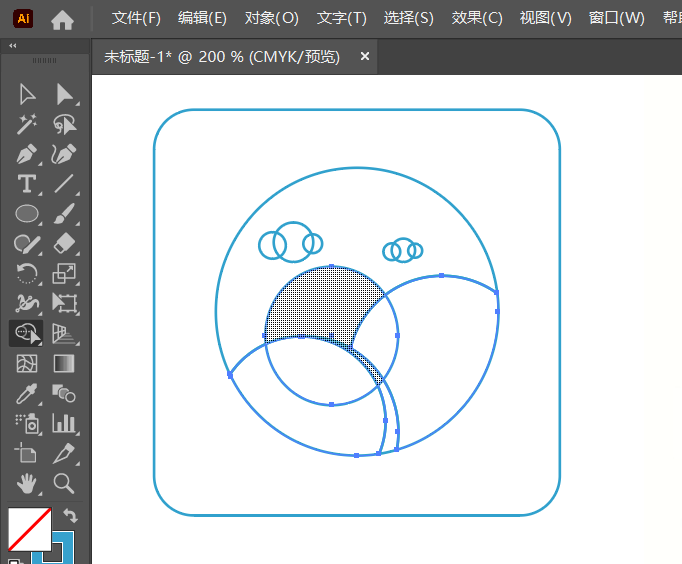Open the 编辑(E) menu
Image resolution: width=682 pixels, height=564 pixels.
pyautogui.click(x=202, y=18)
